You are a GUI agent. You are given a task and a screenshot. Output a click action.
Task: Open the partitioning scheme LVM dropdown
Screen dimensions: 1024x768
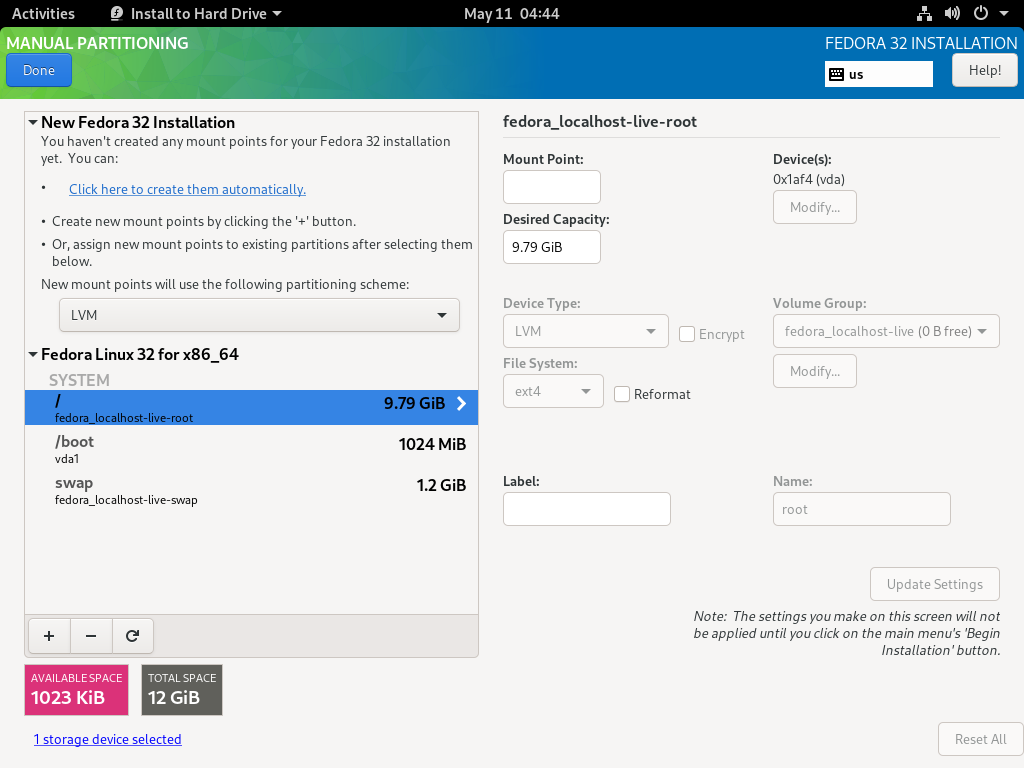pos(259,315)
